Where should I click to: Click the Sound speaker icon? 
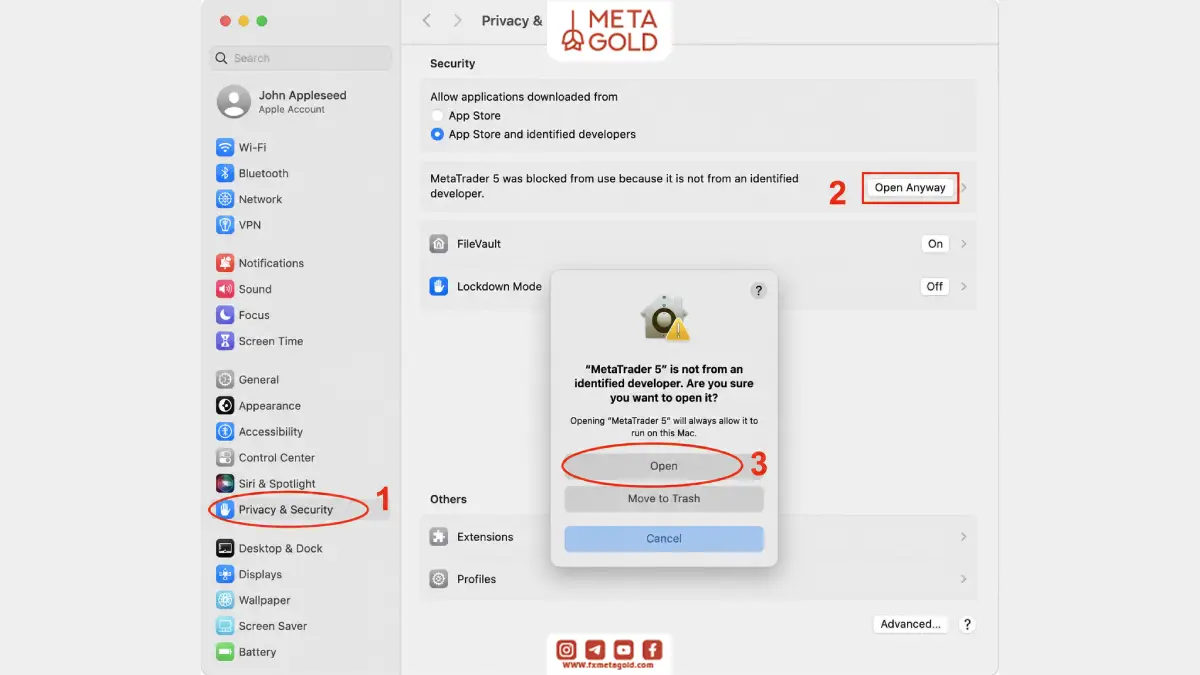tap(225, 289)
